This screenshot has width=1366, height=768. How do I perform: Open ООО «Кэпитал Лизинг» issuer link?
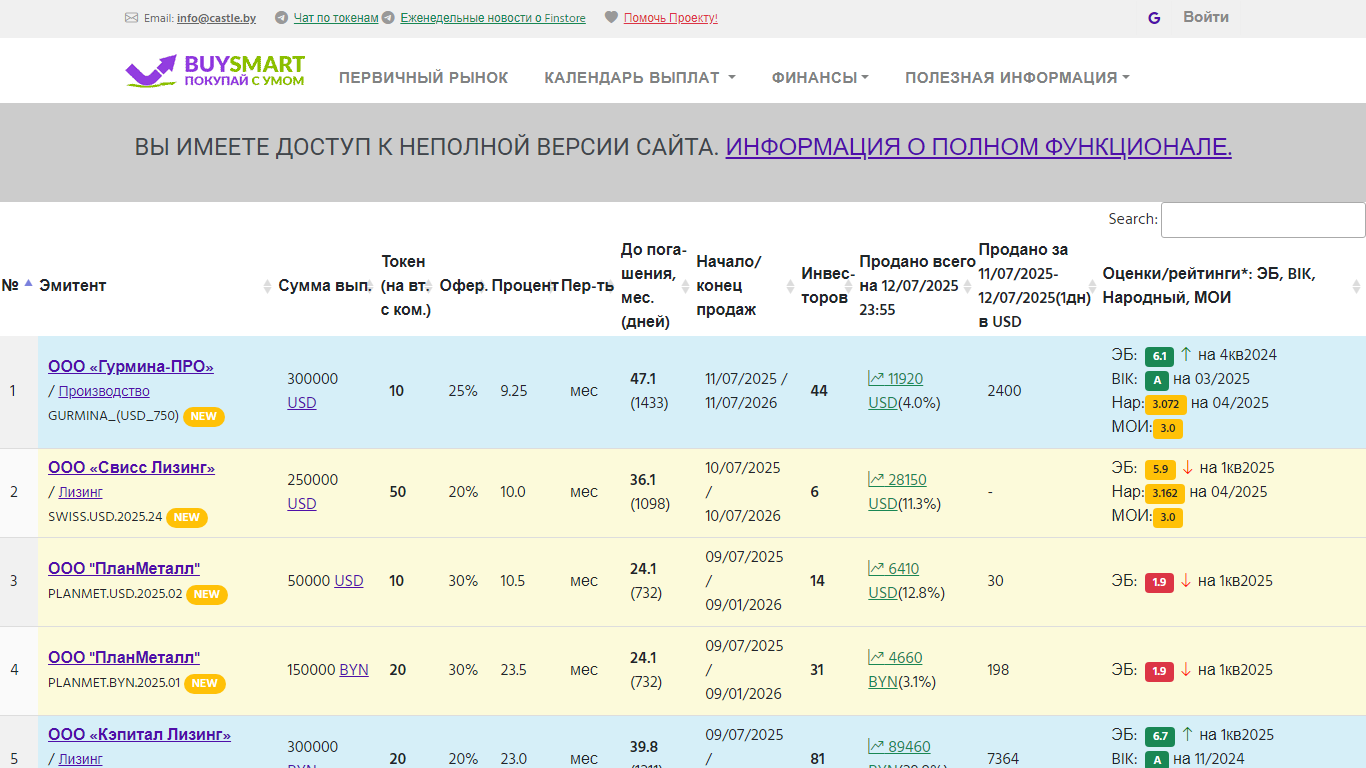tap(140, 735)
